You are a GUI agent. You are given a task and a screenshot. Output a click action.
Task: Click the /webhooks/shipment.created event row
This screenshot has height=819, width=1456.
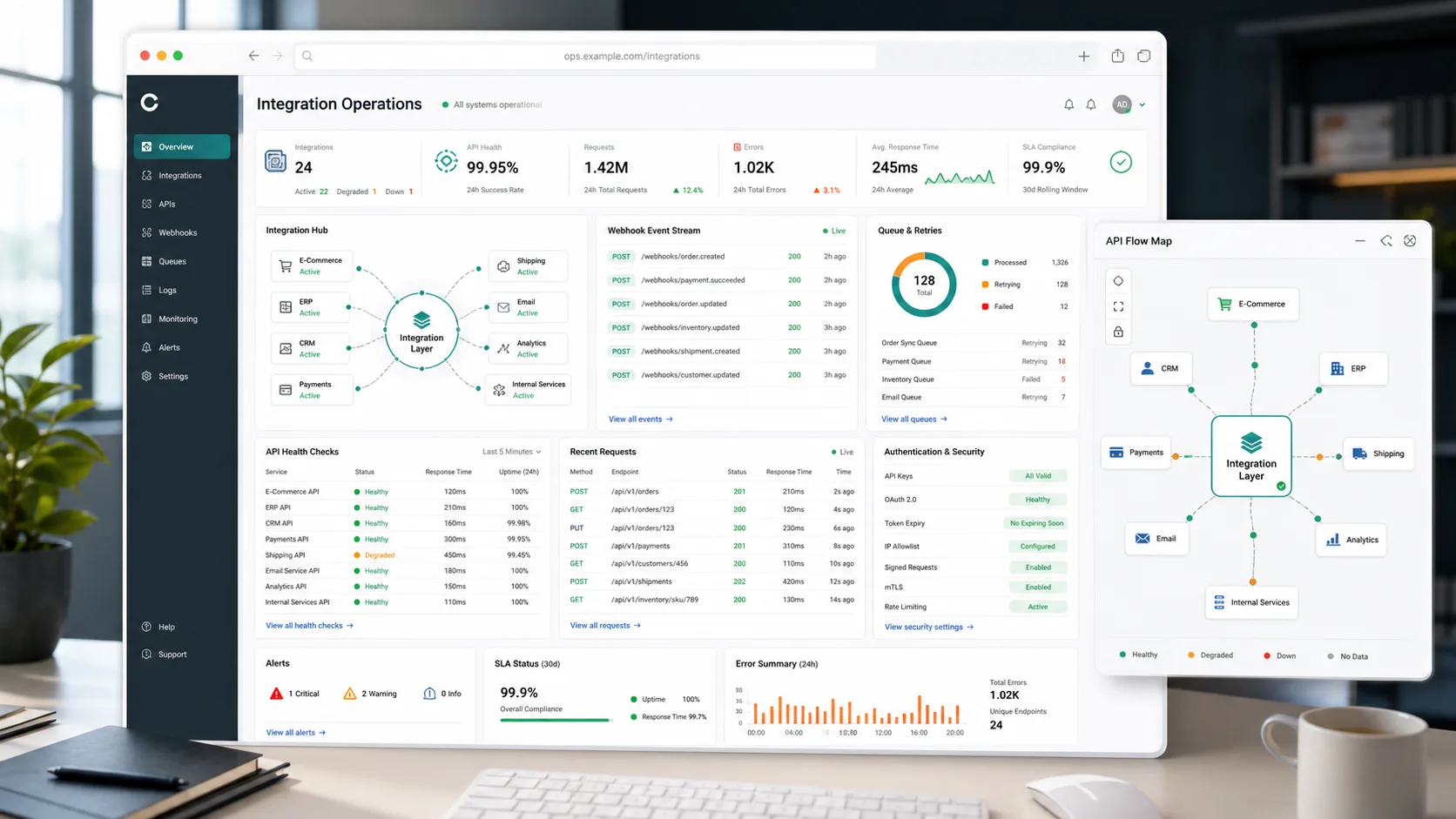[x=727, y=351]
